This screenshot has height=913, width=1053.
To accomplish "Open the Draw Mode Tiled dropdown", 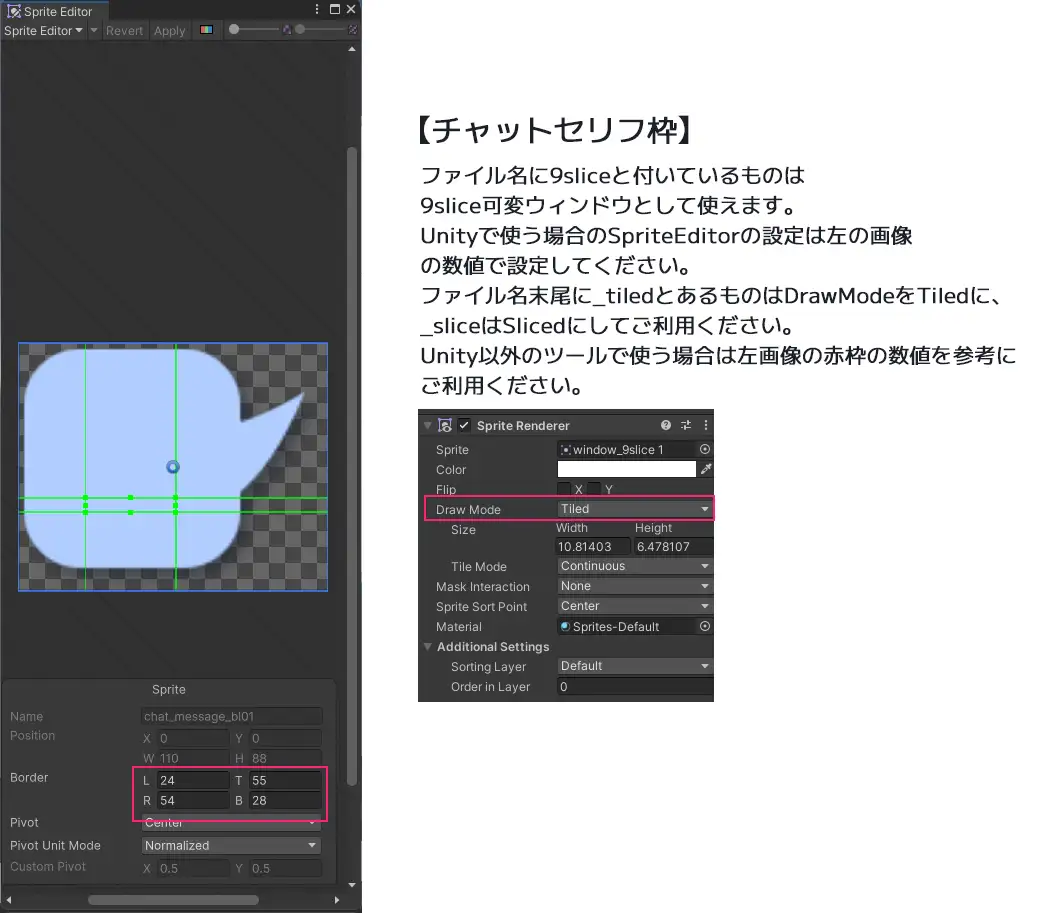I will click(634, 509).
